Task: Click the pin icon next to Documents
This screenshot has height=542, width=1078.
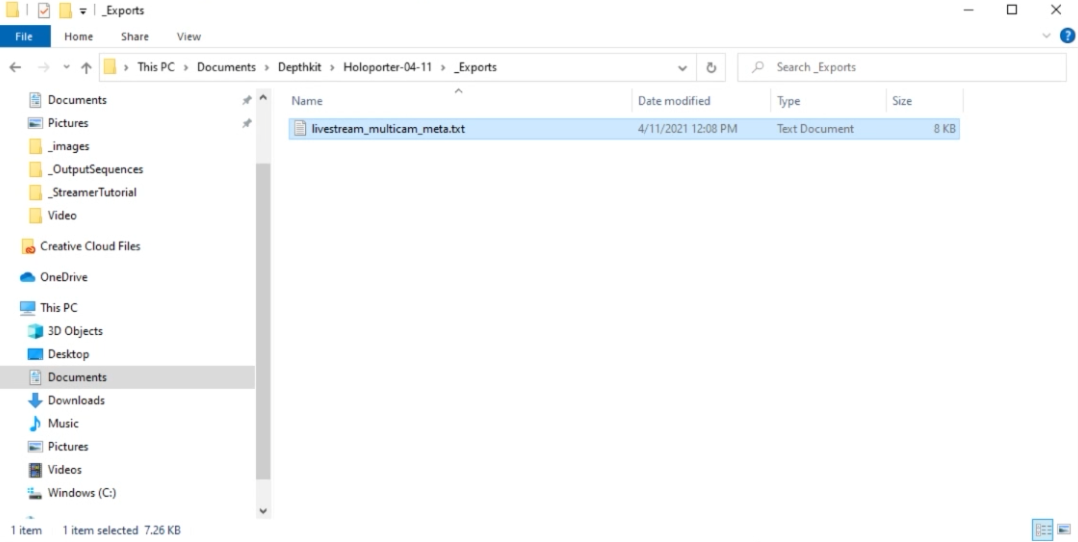Action: pyautogui.click(x=246, y=100)
